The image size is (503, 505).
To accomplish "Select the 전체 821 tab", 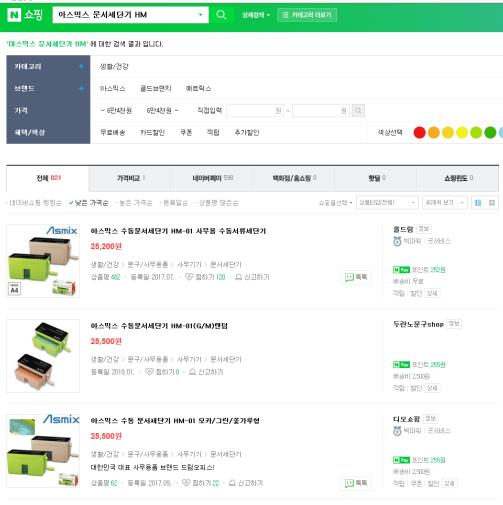I will [48, 178].
